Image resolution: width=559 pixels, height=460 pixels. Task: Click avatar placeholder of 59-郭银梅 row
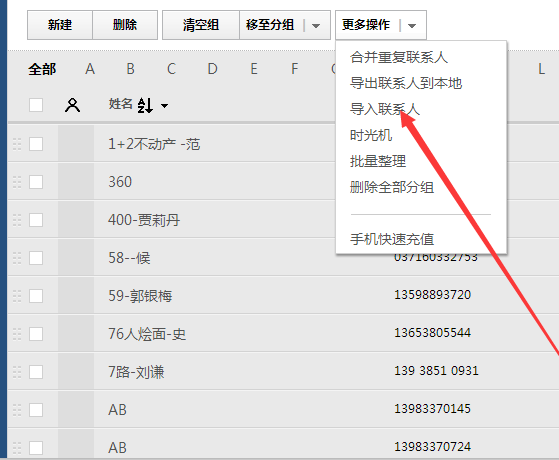coord(76,296)
